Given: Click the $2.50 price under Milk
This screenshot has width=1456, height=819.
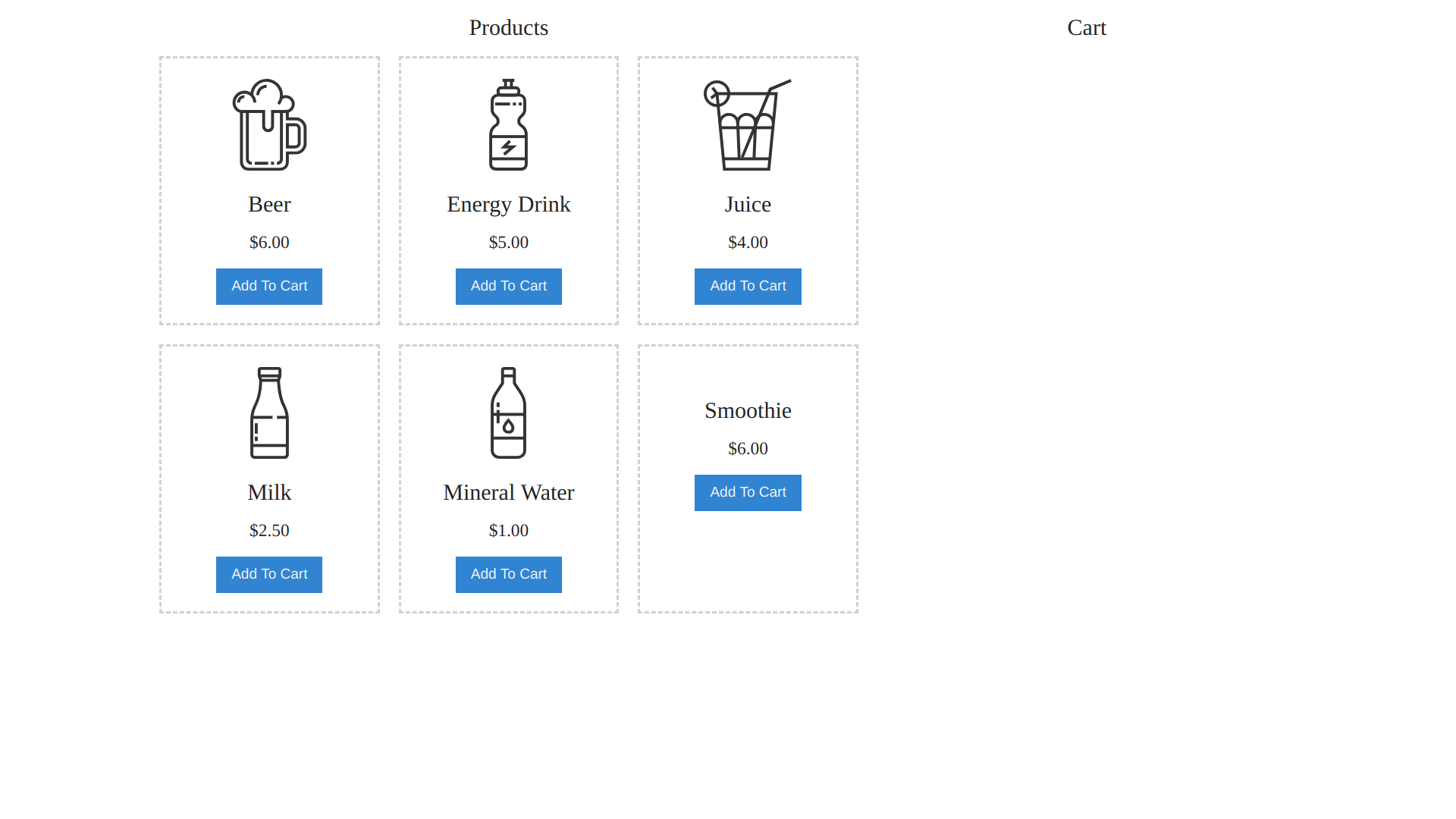Looking at the screenshot, I should pos(269,530).
